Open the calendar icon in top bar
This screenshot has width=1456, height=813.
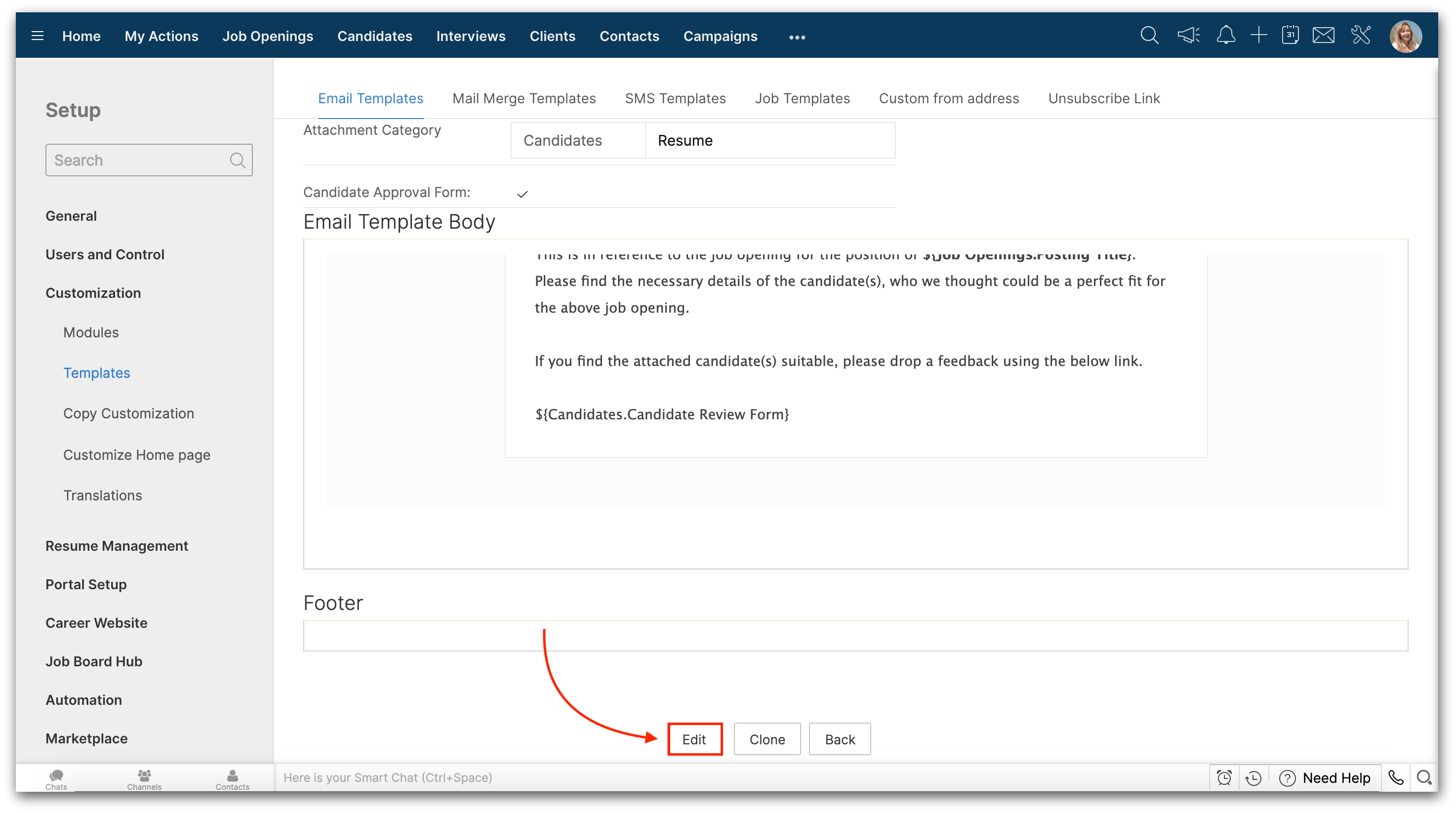click(1291, 36)
